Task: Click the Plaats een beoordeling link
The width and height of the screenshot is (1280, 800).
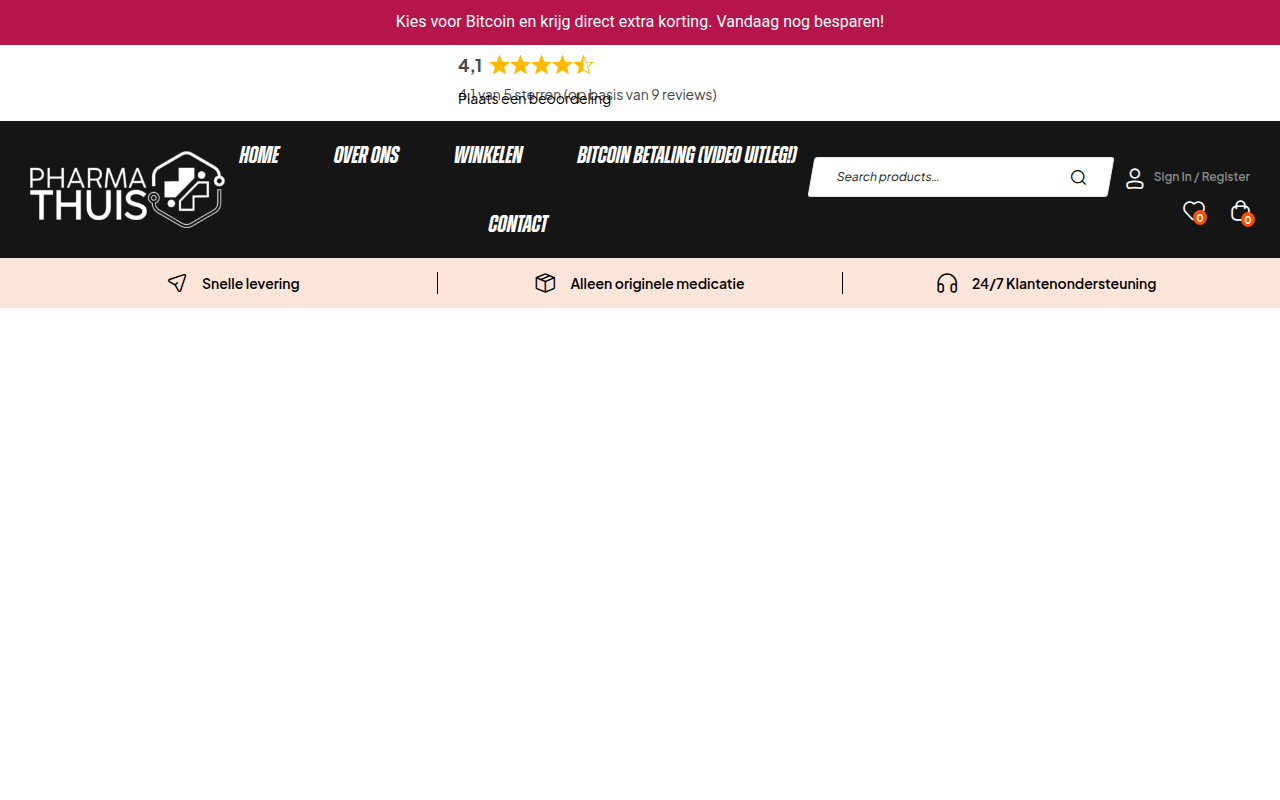Action: 534,99
